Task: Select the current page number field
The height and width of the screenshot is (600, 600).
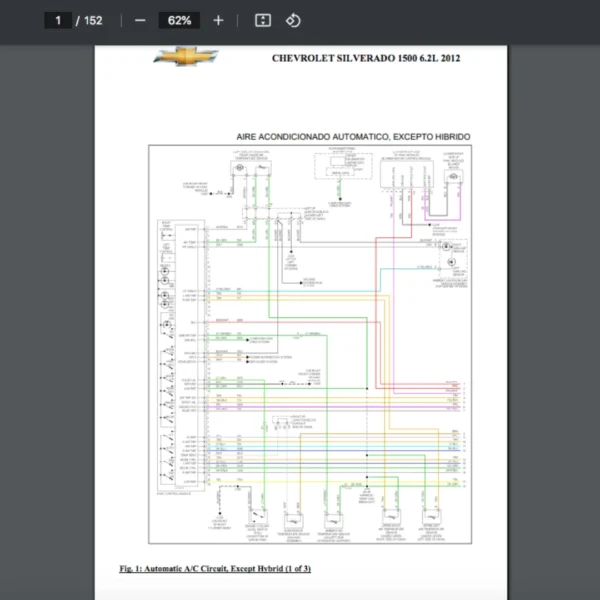Action: pos(57,20)
